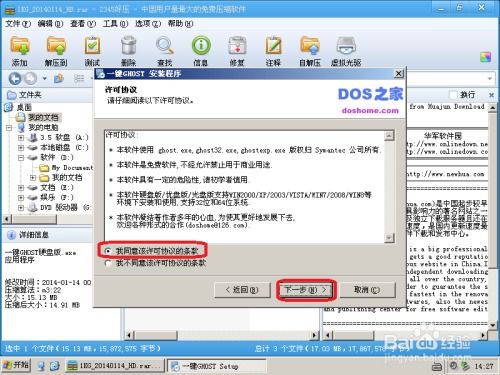Click the license text scrollbar up arrow

389,135
